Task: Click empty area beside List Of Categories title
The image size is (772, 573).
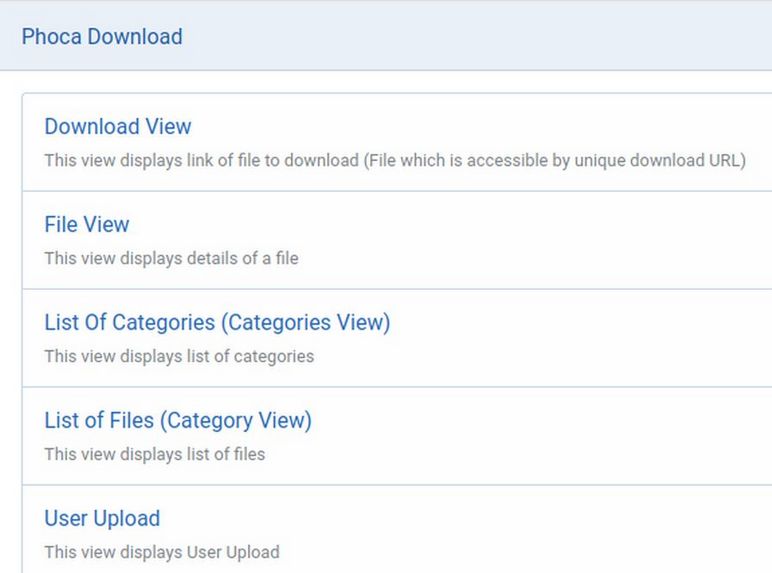Action: click(580, 323)
